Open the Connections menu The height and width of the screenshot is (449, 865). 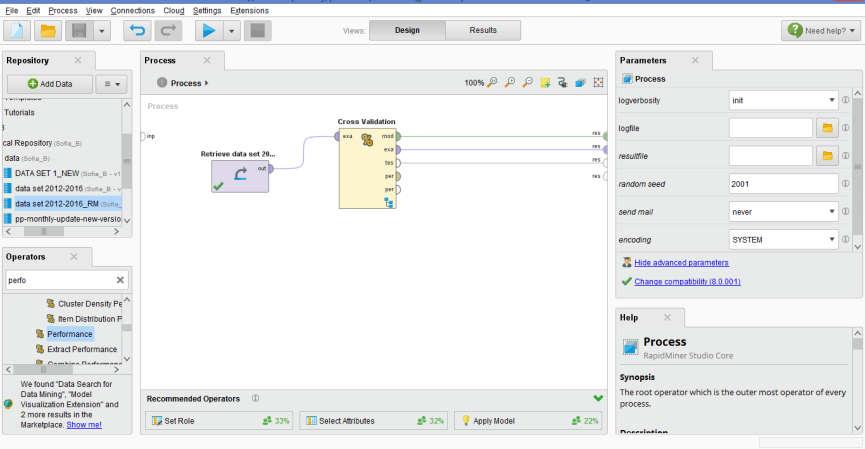[132, 10]
